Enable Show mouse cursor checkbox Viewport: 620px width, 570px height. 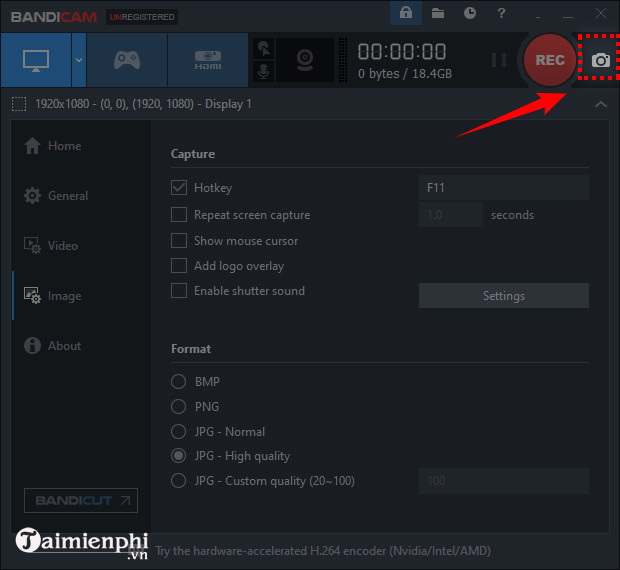coord(179,241)
